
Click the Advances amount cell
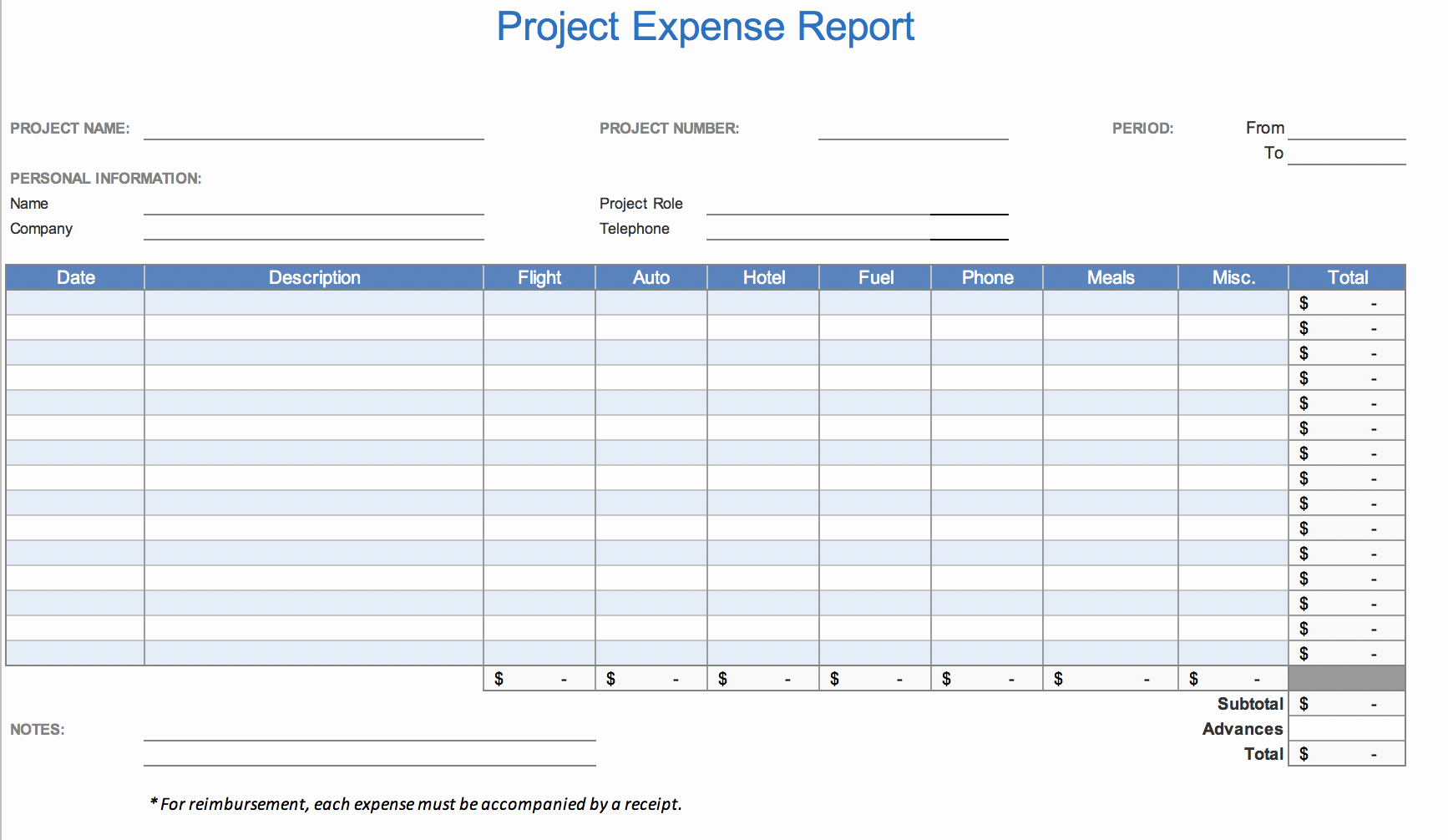point(1347,728)
